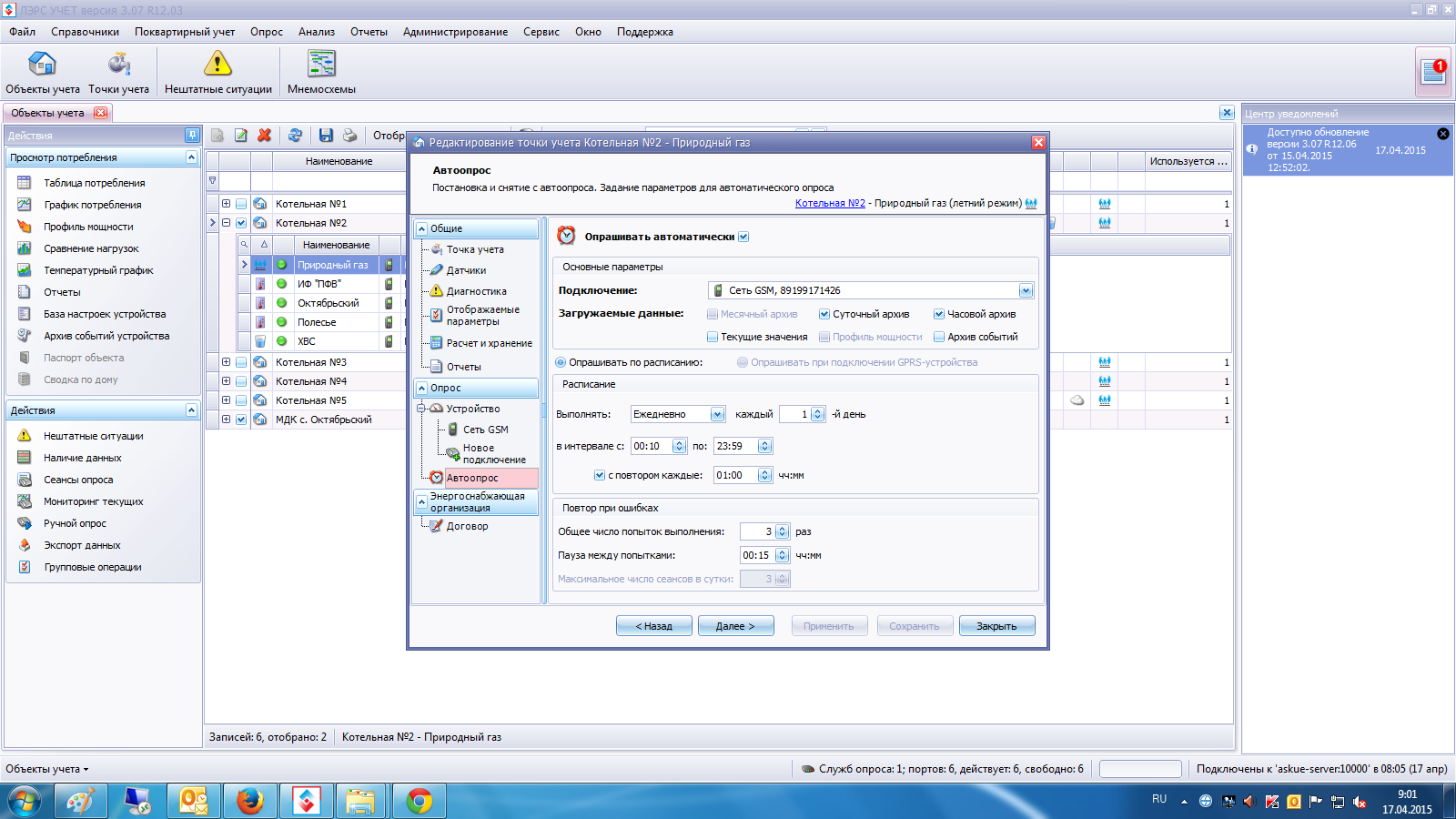The width and height of the screenshot is (1456, 819).
Task: Open Анализ menu
Action: [317, 32]
